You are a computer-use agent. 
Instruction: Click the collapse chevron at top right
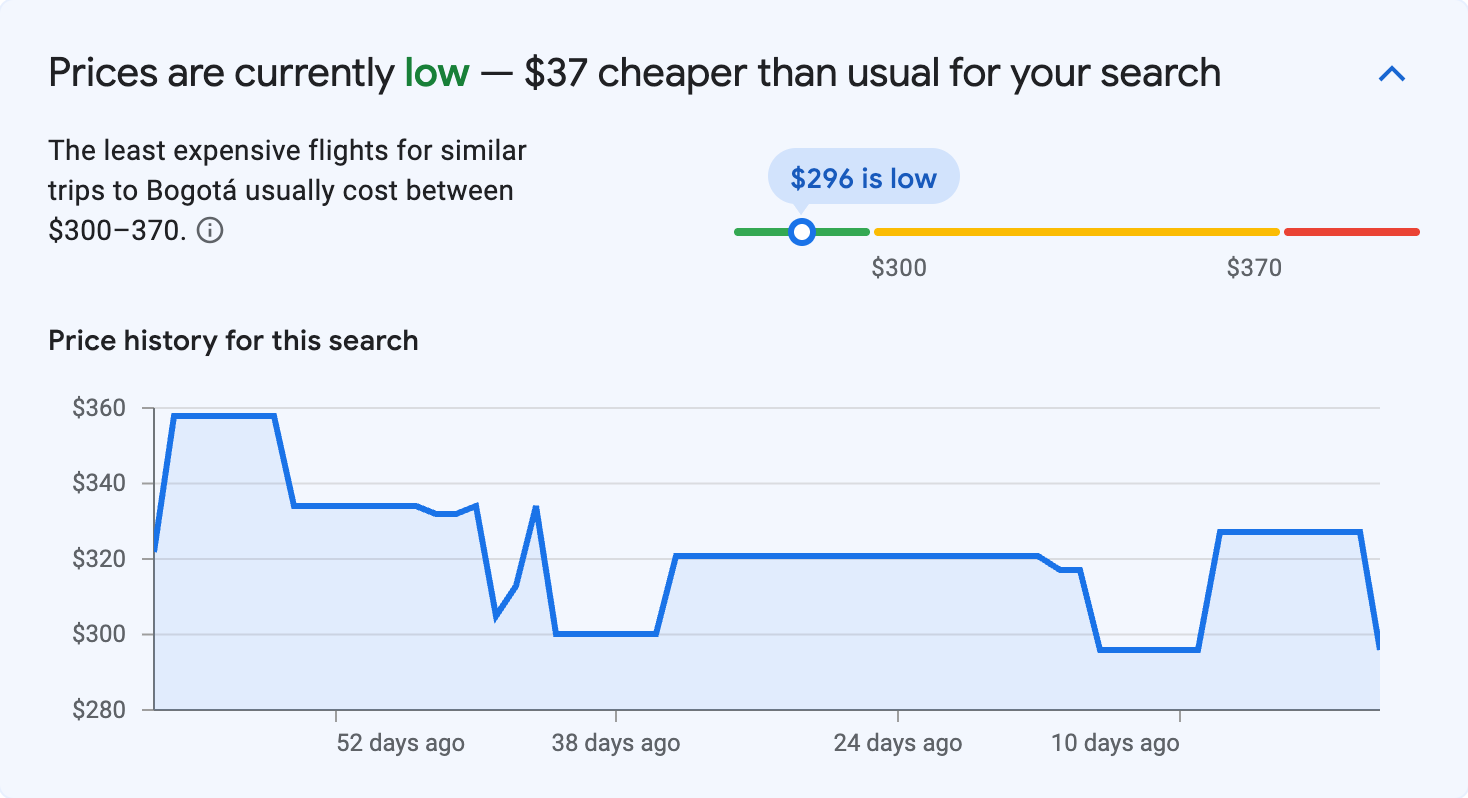[1392, 73]
